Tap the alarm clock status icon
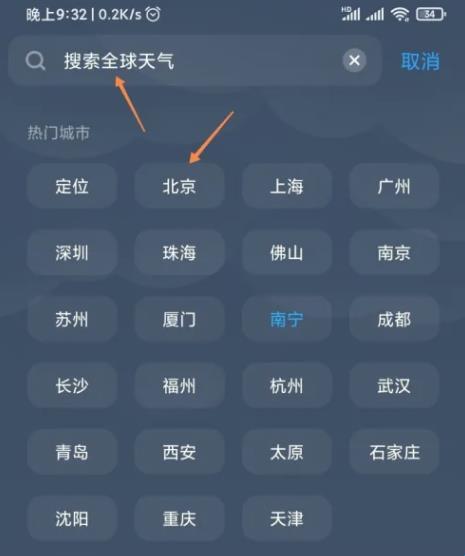This screenshot has width=465, height=556. coord(153,14)
